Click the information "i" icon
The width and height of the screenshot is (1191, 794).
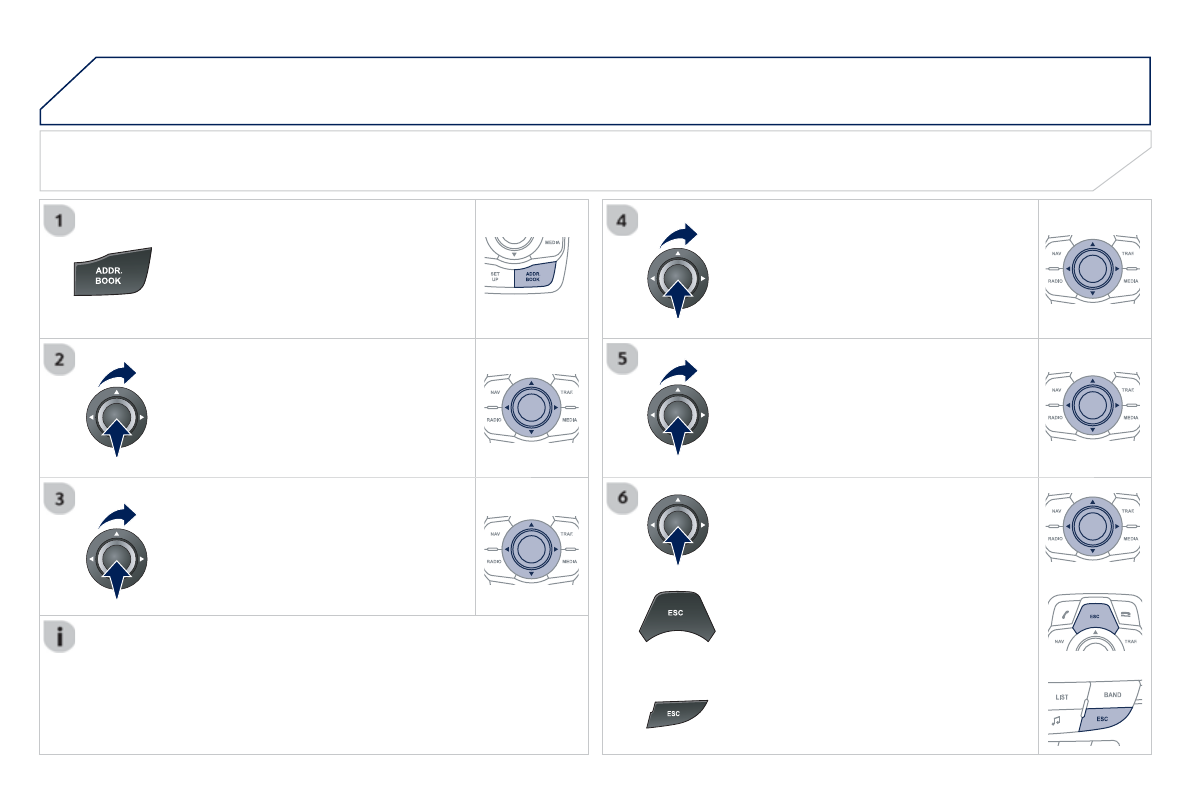point(60,638)
